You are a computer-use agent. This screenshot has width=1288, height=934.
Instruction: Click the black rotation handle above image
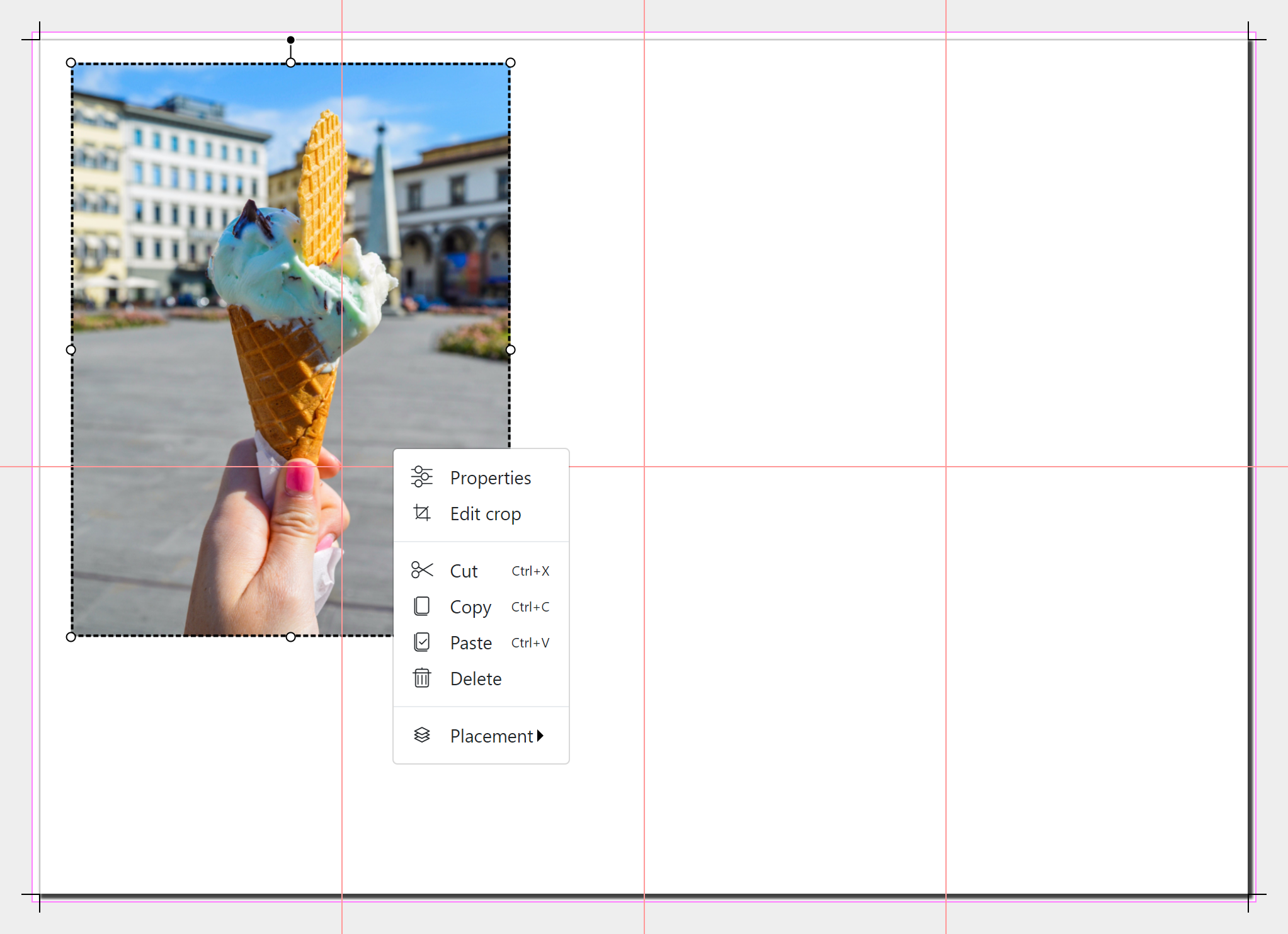point(290,40)
